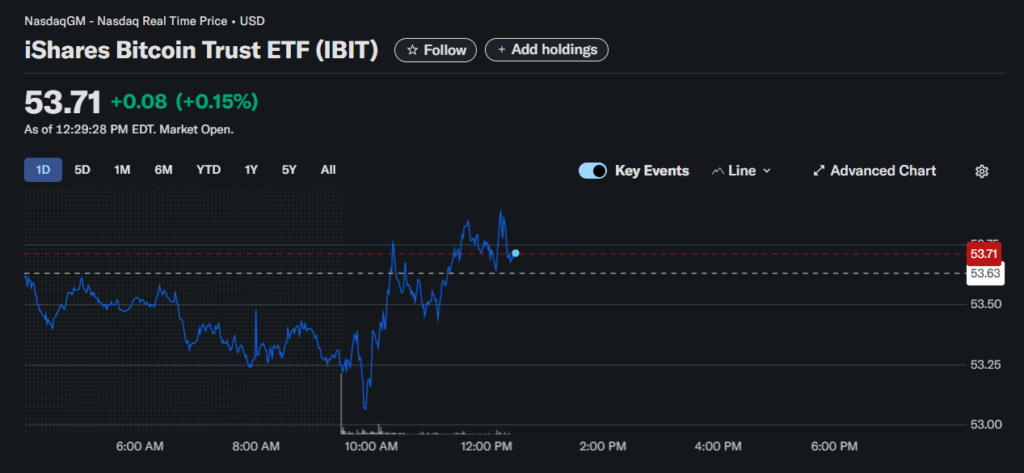This screenshot has width=1024, height=473.
Task: Click the white 53.63 previous close label
Action: coord(985,273)
